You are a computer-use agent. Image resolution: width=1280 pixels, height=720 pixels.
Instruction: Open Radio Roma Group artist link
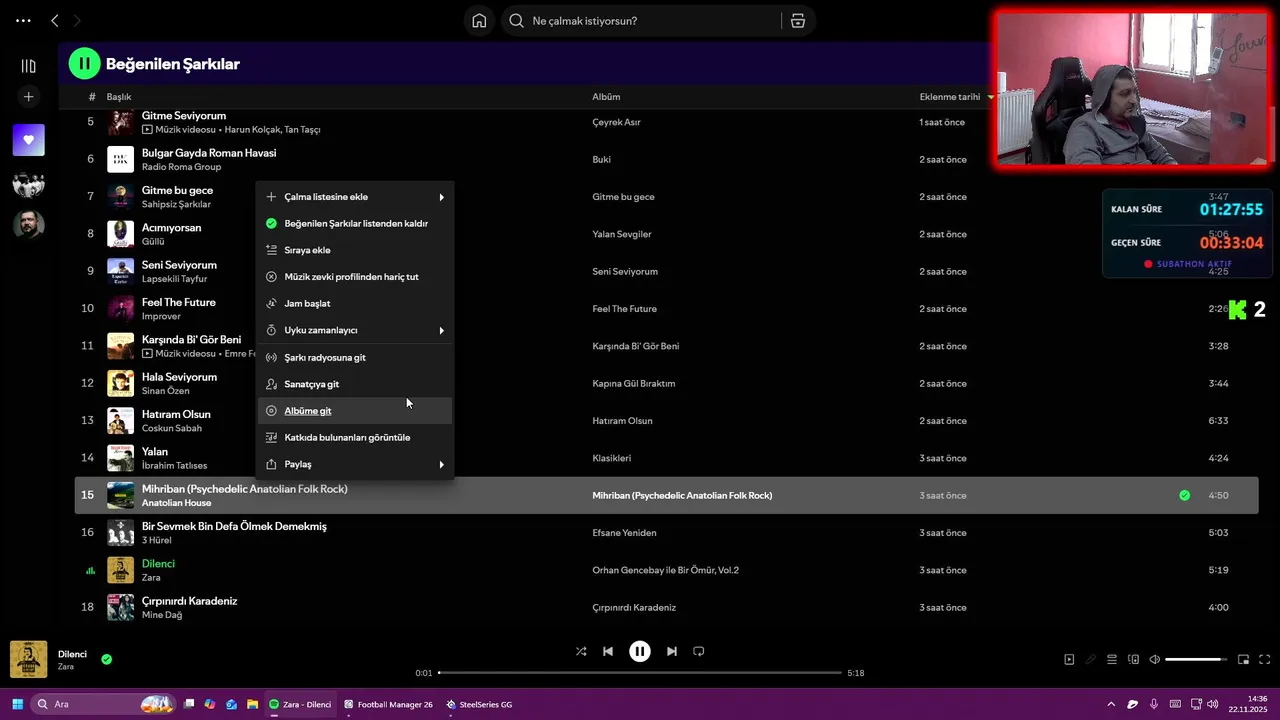click(x=181, y=167)
